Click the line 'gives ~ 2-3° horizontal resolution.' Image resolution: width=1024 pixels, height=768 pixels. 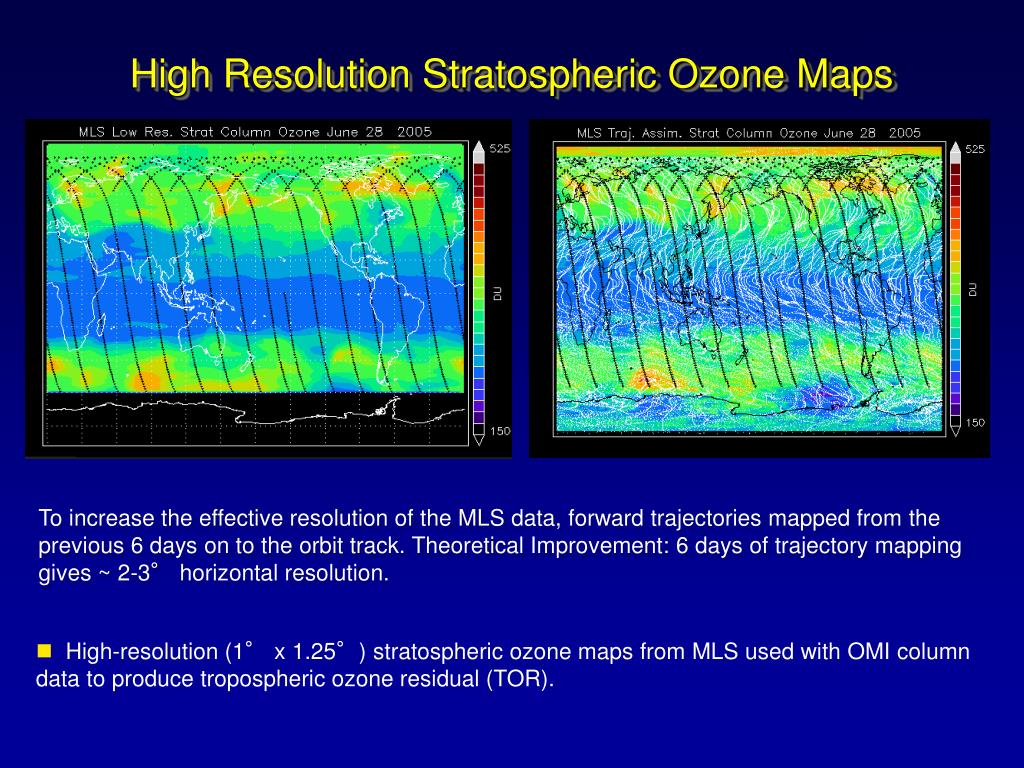pos(214,573)
